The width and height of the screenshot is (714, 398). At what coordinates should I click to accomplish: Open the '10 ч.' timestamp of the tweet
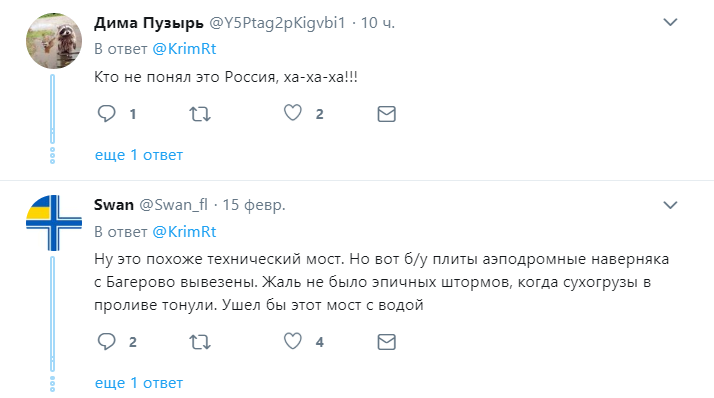point(378,22)
